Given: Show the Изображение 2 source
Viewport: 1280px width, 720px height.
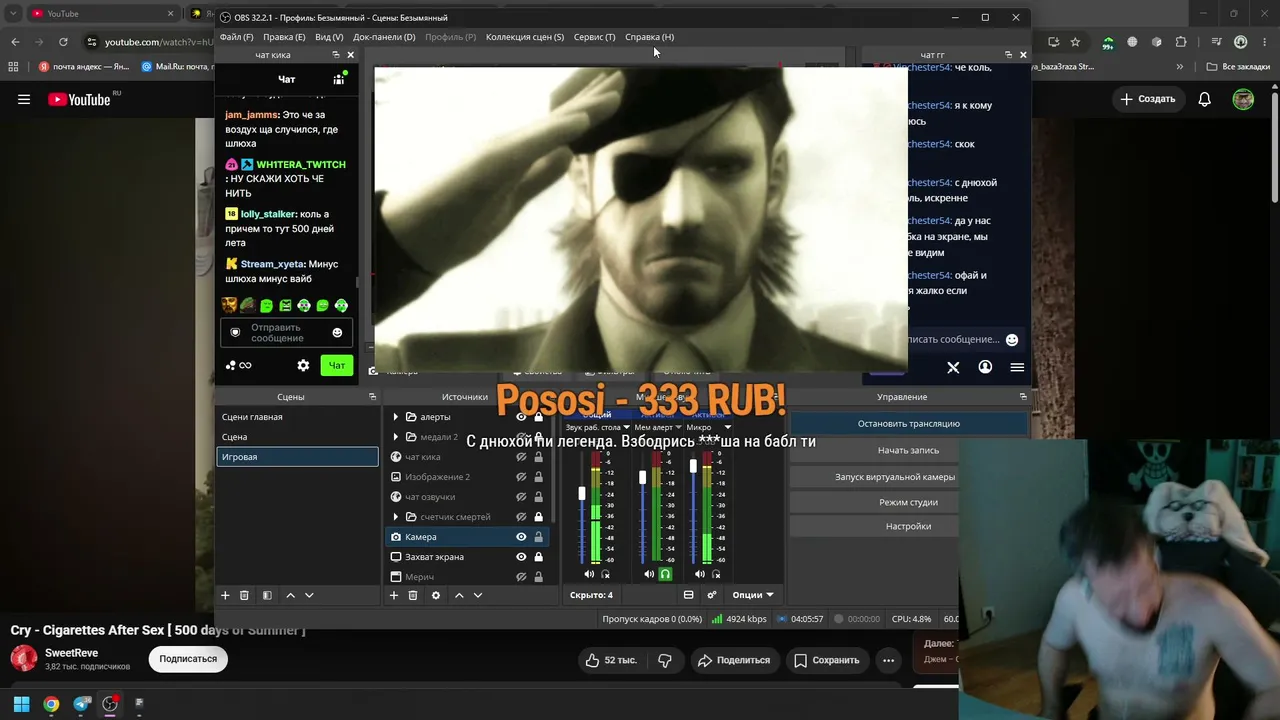Looking at the screenshot, I should tap(521, 477).
